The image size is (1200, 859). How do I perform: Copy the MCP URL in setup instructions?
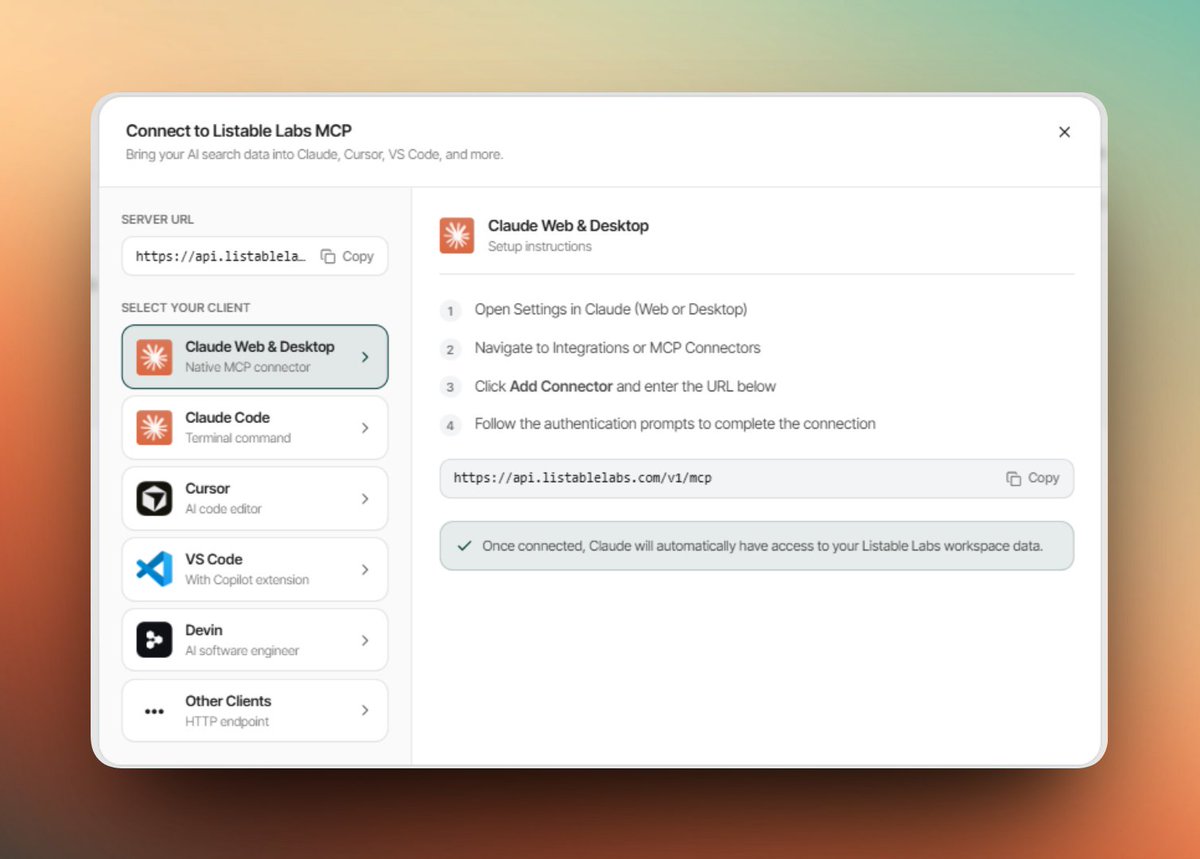pyautogui.click(x=1032, y=478)
